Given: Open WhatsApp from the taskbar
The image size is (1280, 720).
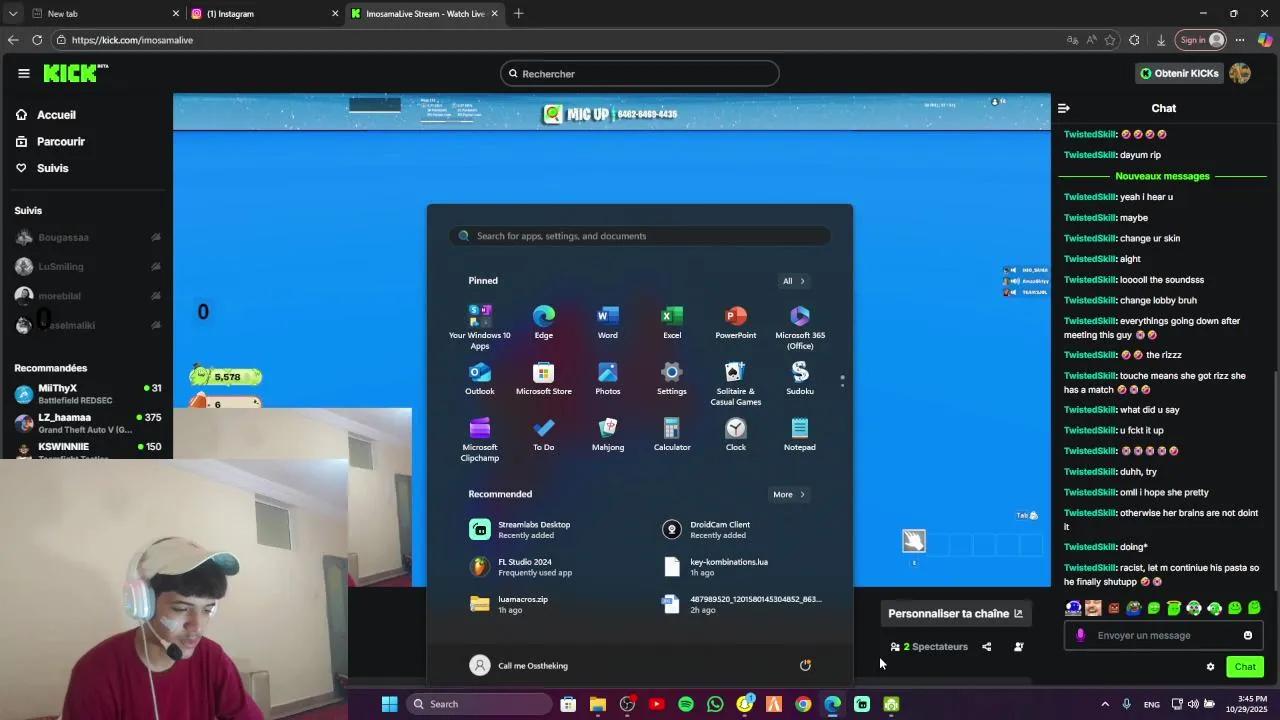Looking at the screenshot, I should [715, 704].
